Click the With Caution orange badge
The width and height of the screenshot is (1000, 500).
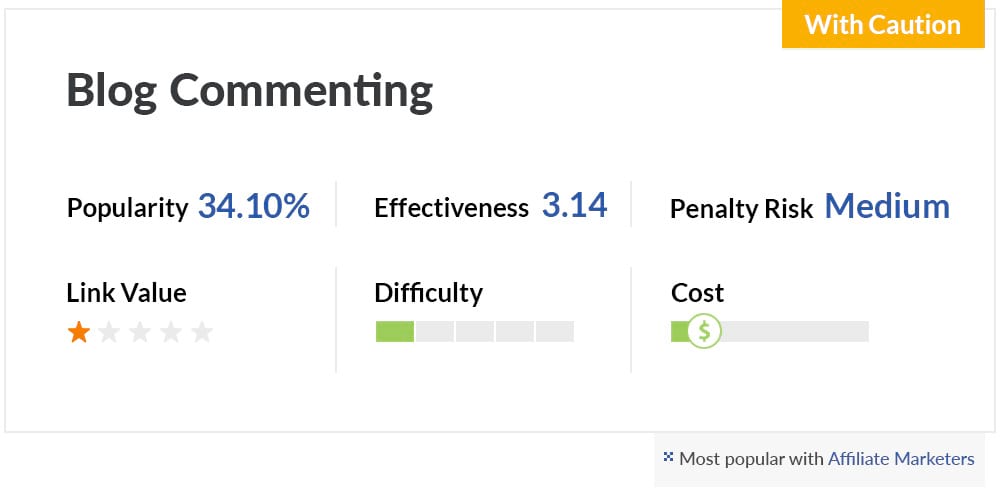[x=883, y=24]
